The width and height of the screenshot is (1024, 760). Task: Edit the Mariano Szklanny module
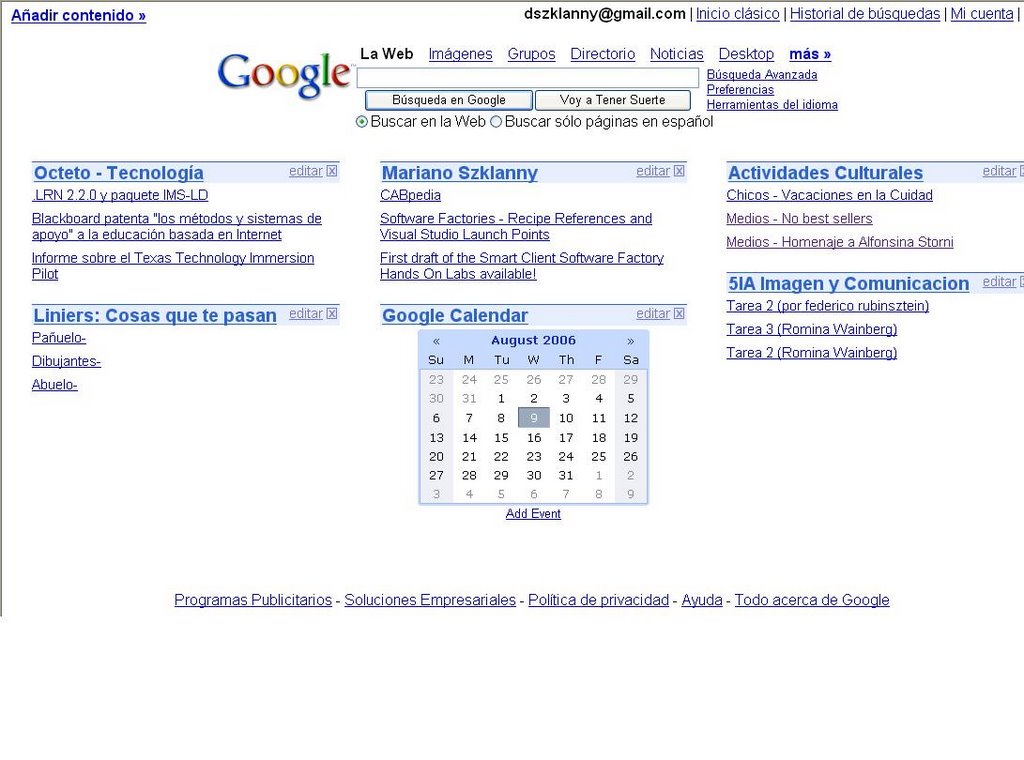[653, 171]
